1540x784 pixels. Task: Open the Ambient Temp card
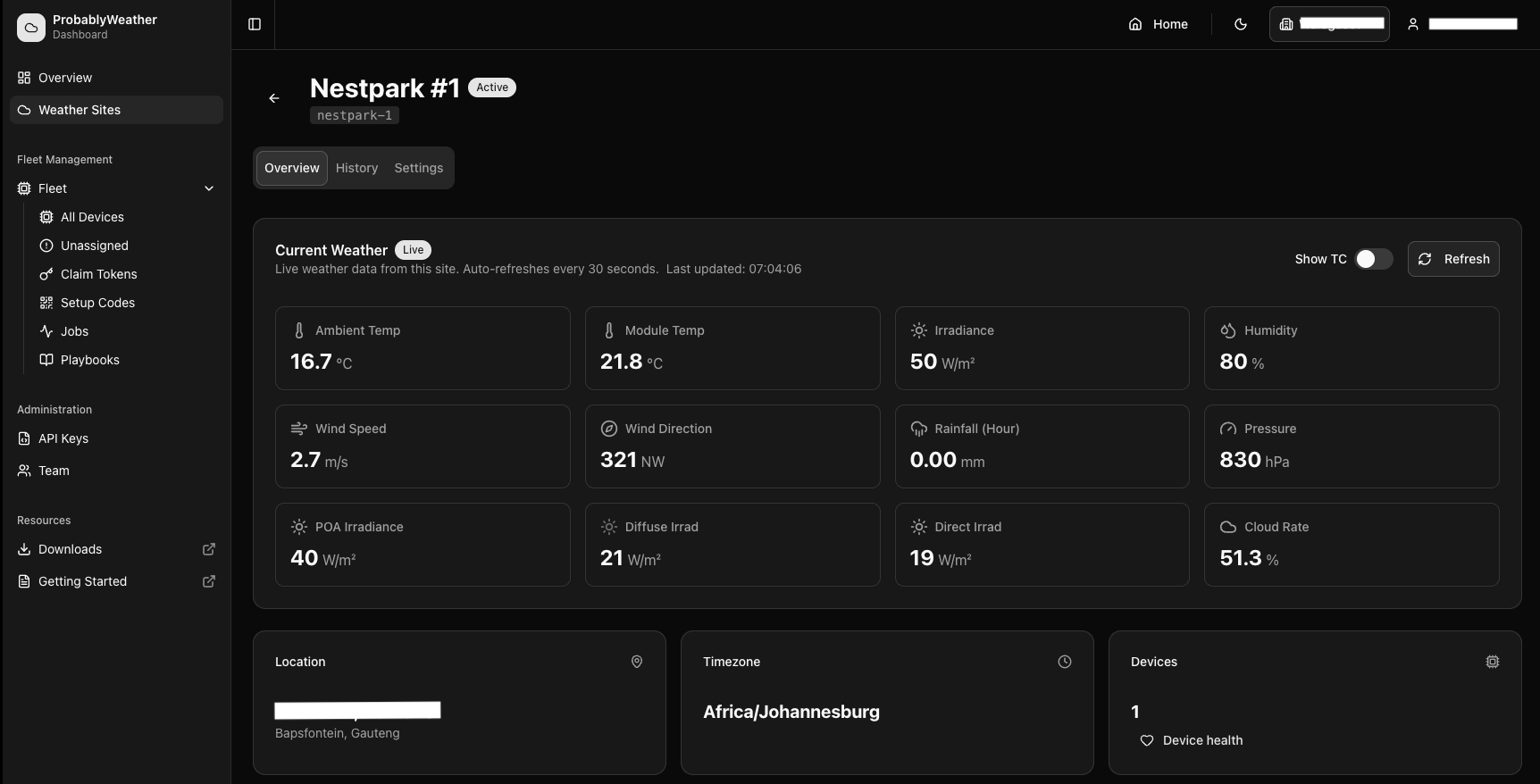point(423,348)
